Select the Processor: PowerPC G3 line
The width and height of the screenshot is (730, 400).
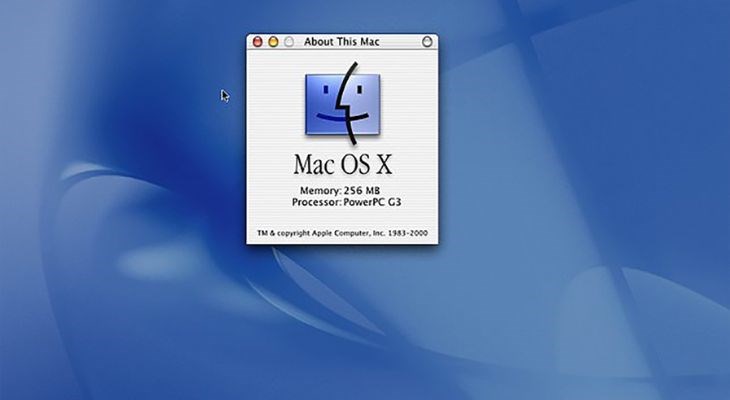(346, 202)
